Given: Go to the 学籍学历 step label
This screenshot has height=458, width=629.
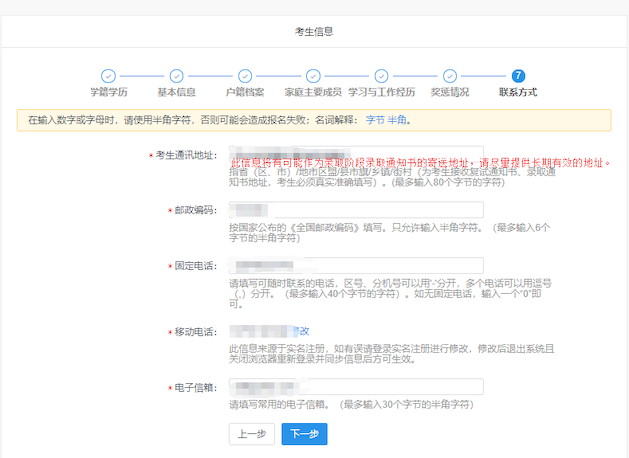Looking at the screenshot, I should [x=108, y=92].
